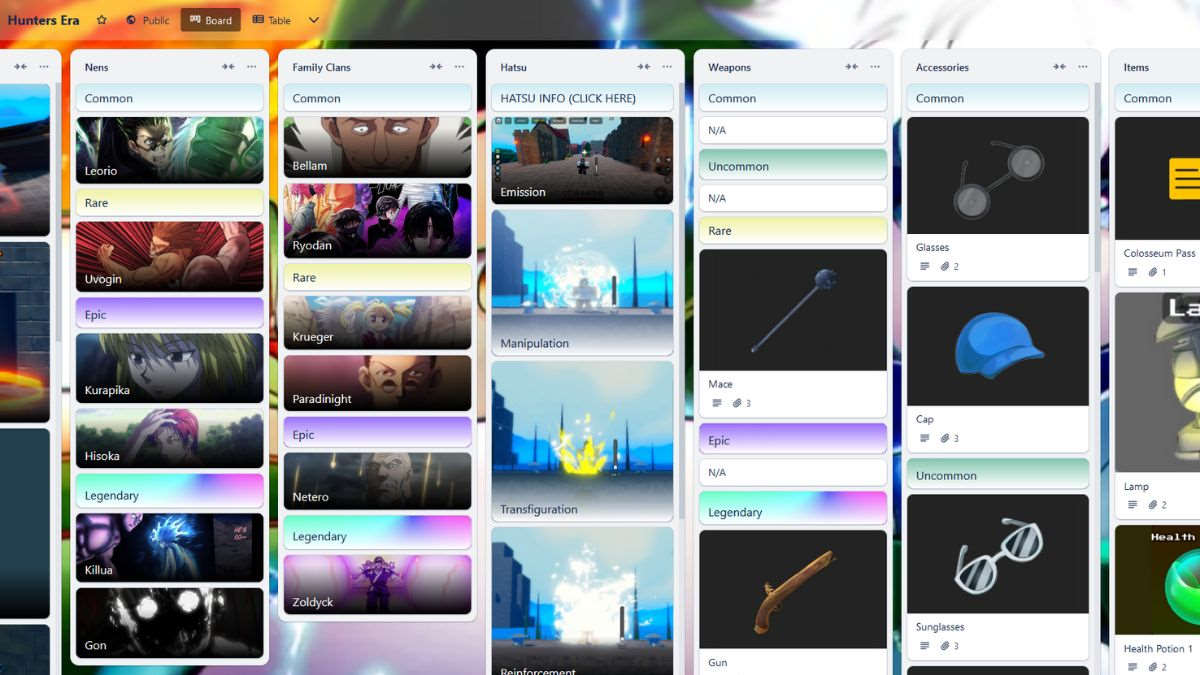Click the attachment icon on Mace card
The image size is (1200, 675).
pos(736,404)
